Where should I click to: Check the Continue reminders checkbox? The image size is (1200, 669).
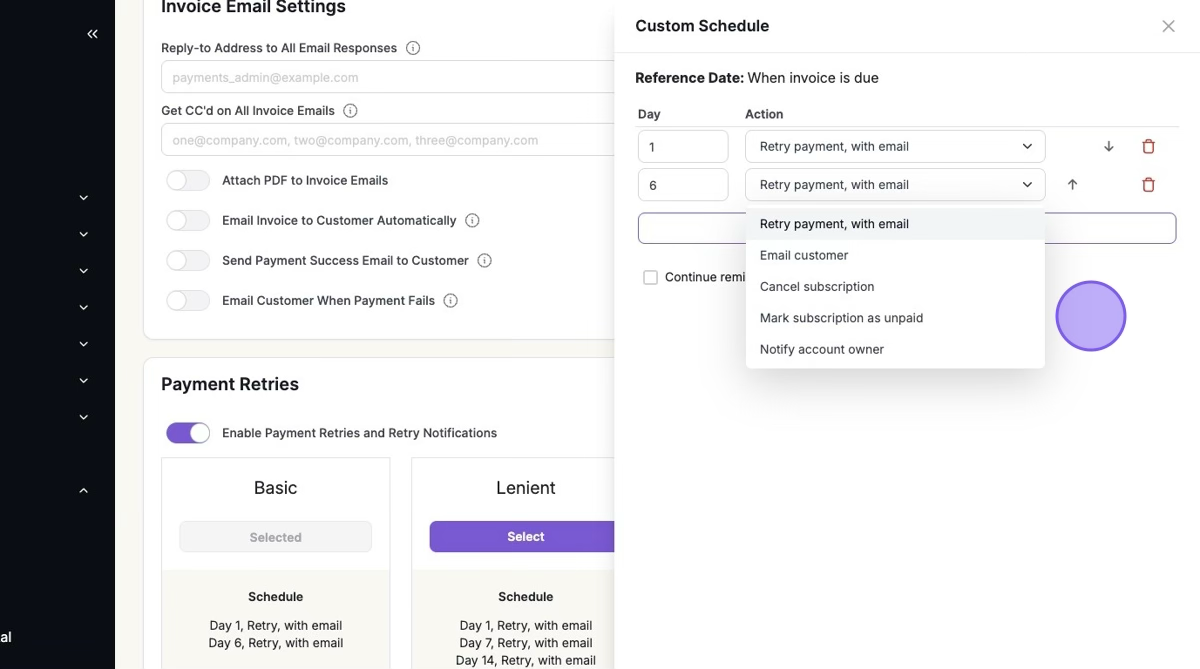coord(650,278)
